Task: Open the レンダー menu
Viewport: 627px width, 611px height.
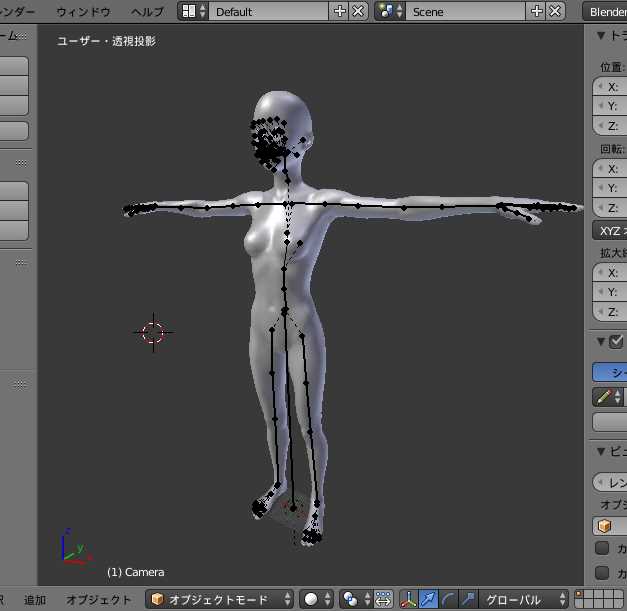Action: click(x=17, y=12)
